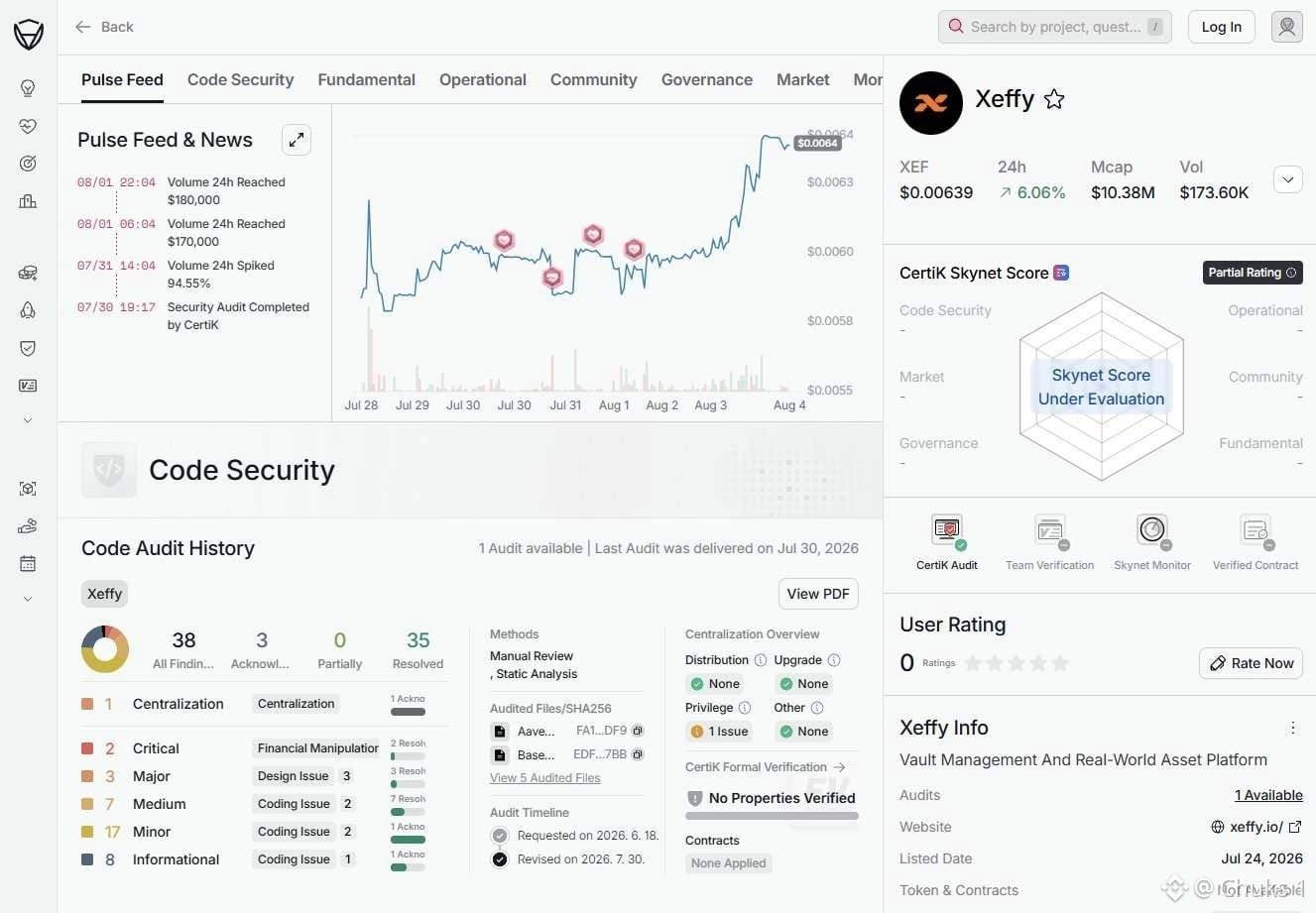Click the Log In button
This screenshot has width=1316, height=913.
coord(1222,27)
